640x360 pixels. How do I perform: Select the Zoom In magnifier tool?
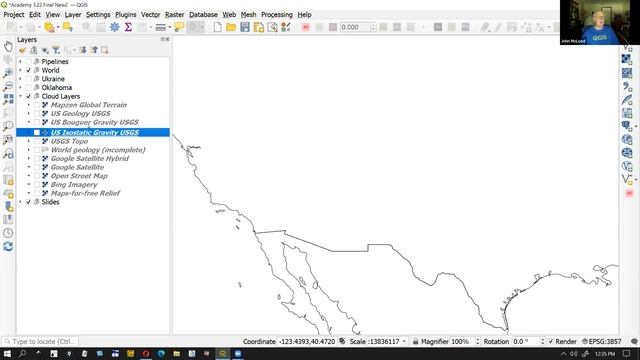click(8, 73)
